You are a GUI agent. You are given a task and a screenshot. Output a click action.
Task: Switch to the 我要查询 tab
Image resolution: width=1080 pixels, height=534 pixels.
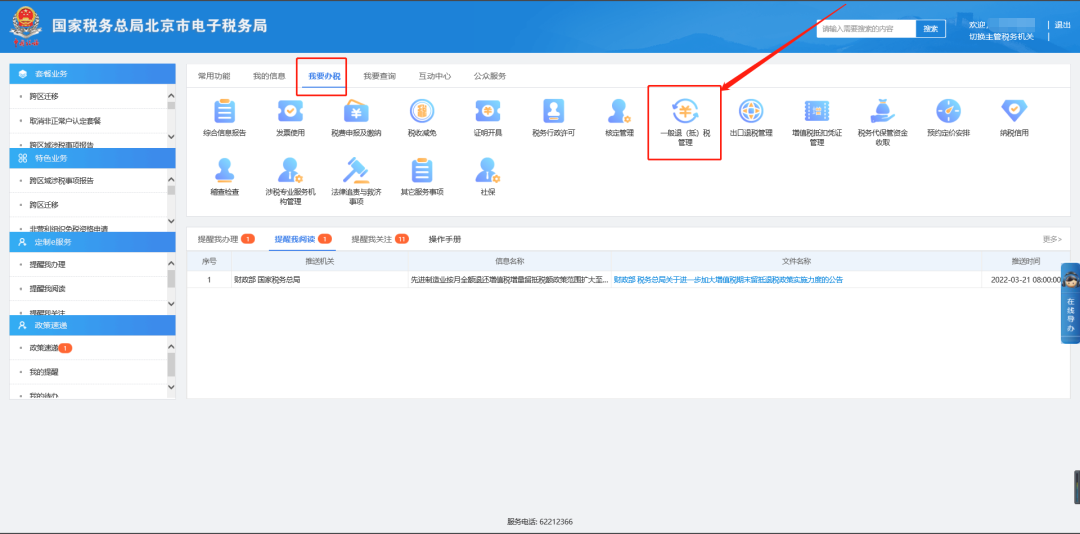(380, 76)
